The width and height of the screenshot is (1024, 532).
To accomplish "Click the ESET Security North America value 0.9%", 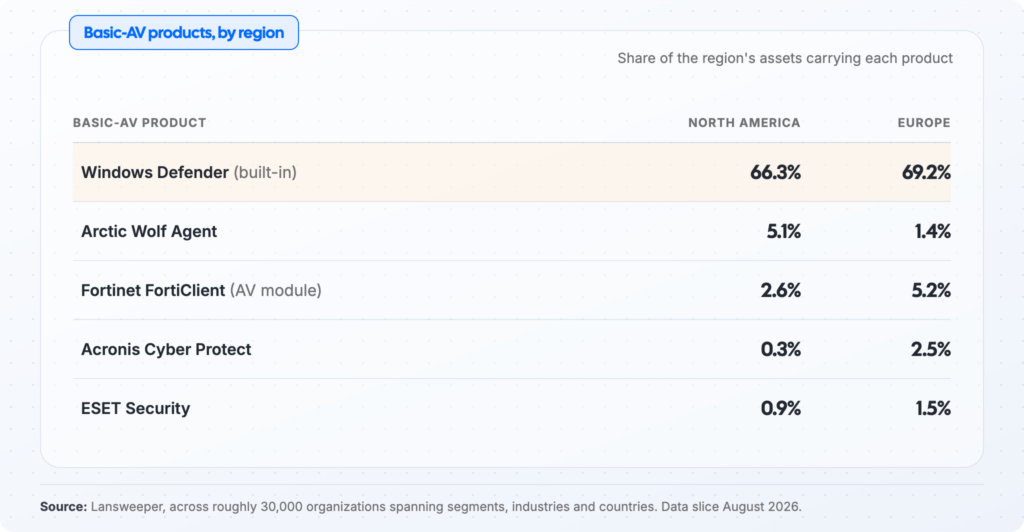I will pyautogui.click(x=780, y=408).
